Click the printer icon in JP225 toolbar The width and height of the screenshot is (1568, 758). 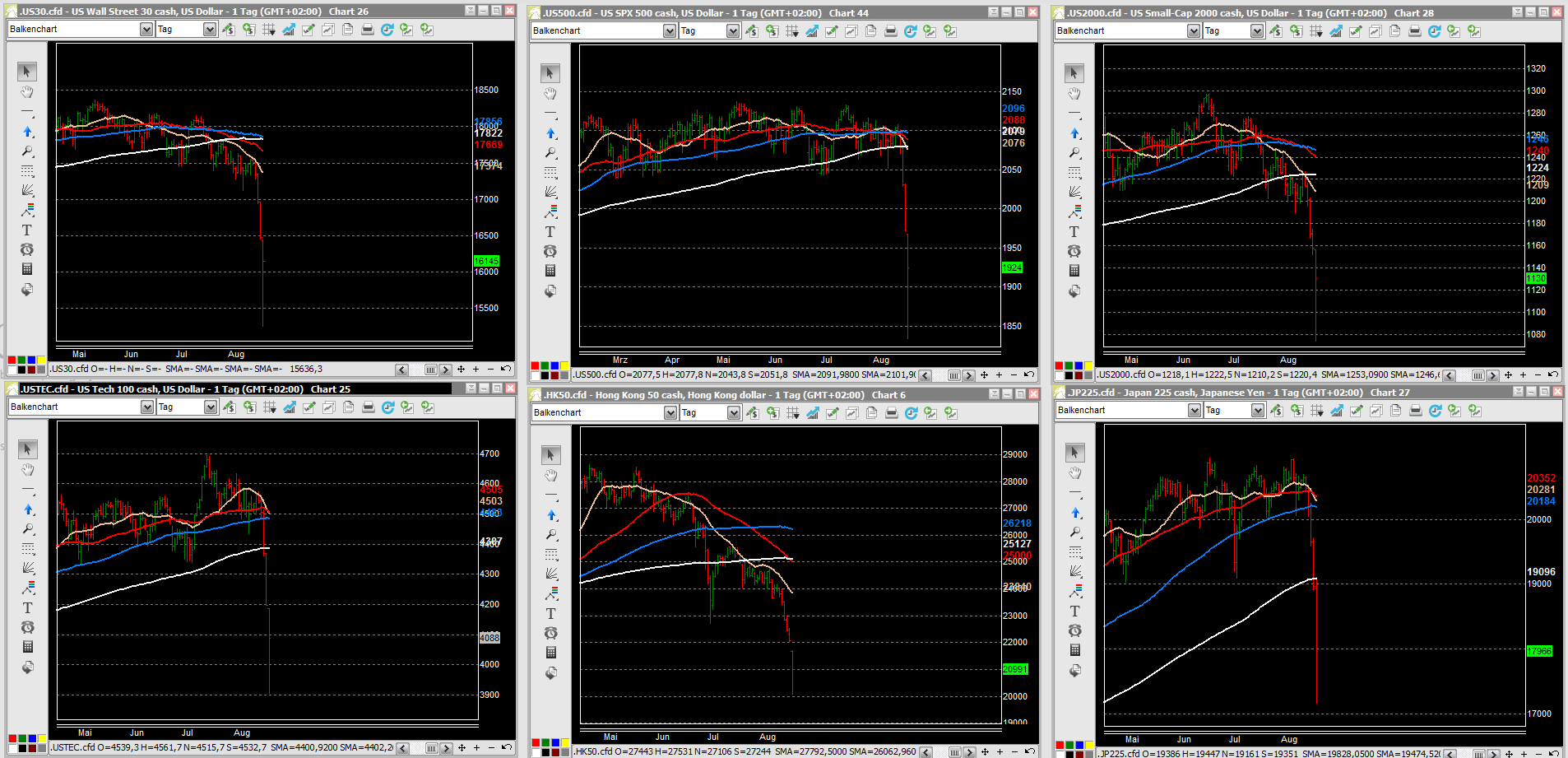1416,411
